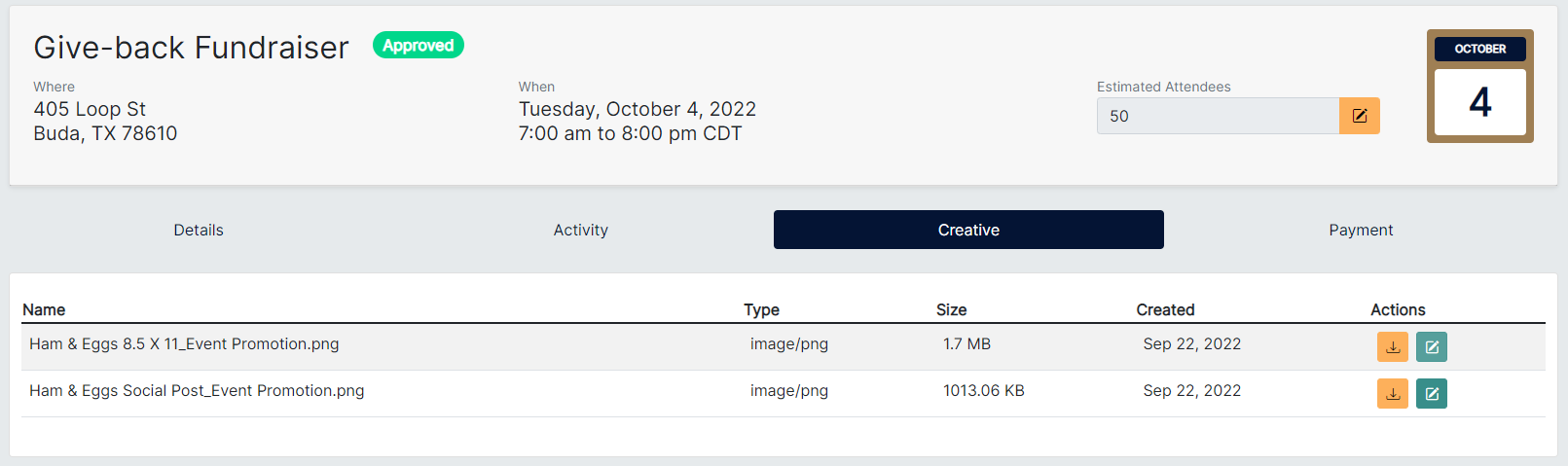1568x466 pixels.
Task: Click the October 4 calendar icon
Action: (1479, 87)
